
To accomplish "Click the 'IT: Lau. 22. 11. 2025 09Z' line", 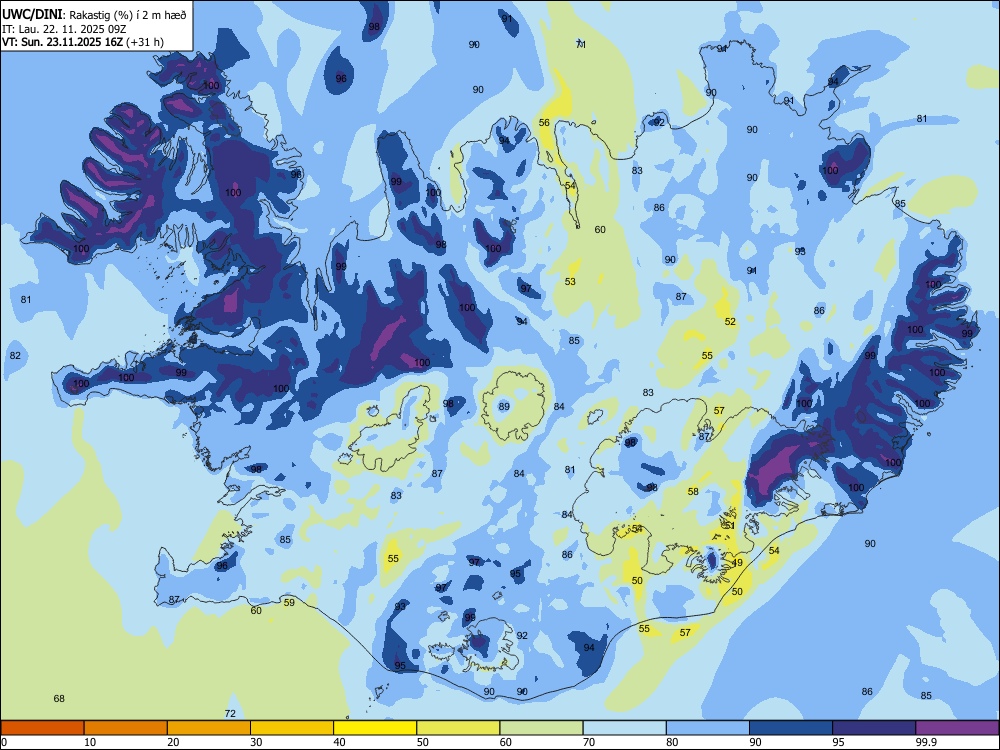I will [57, 29].
